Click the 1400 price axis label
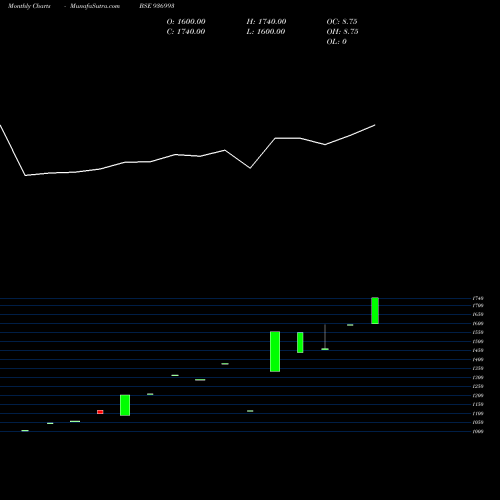Screen dimensions: 500x500 478,359
